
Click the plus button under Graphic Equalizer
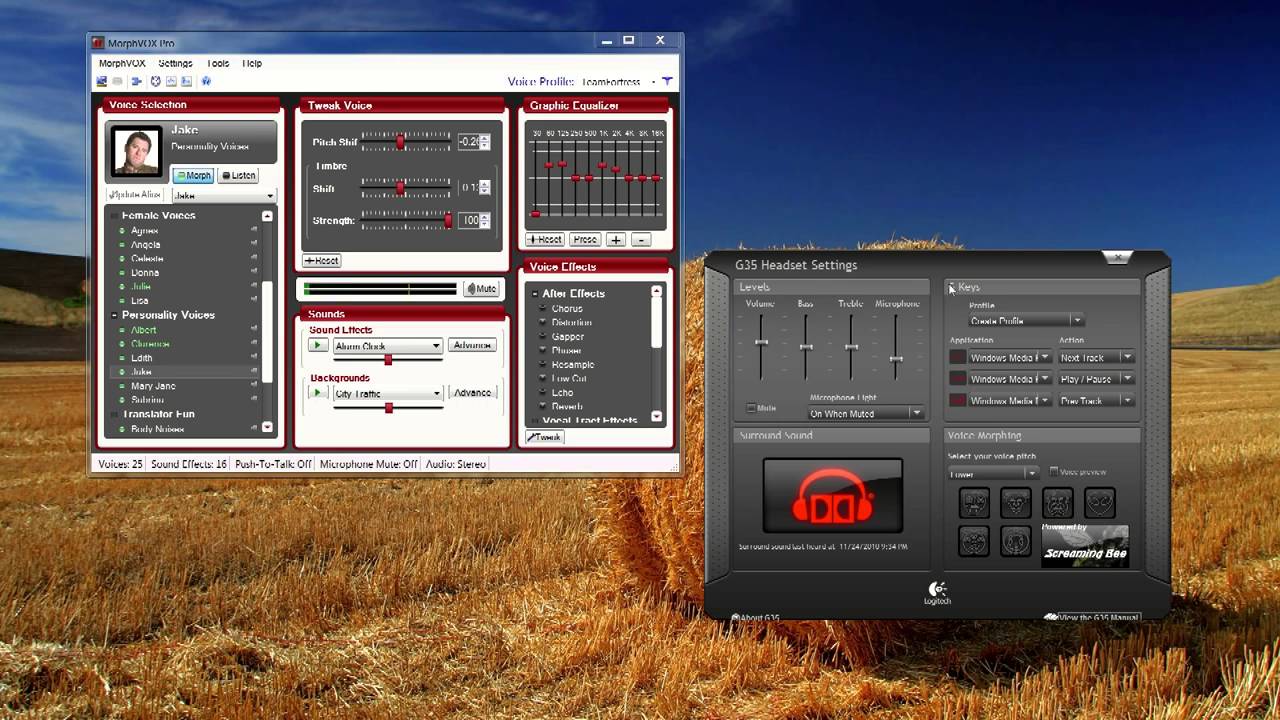tap(616, 240)
